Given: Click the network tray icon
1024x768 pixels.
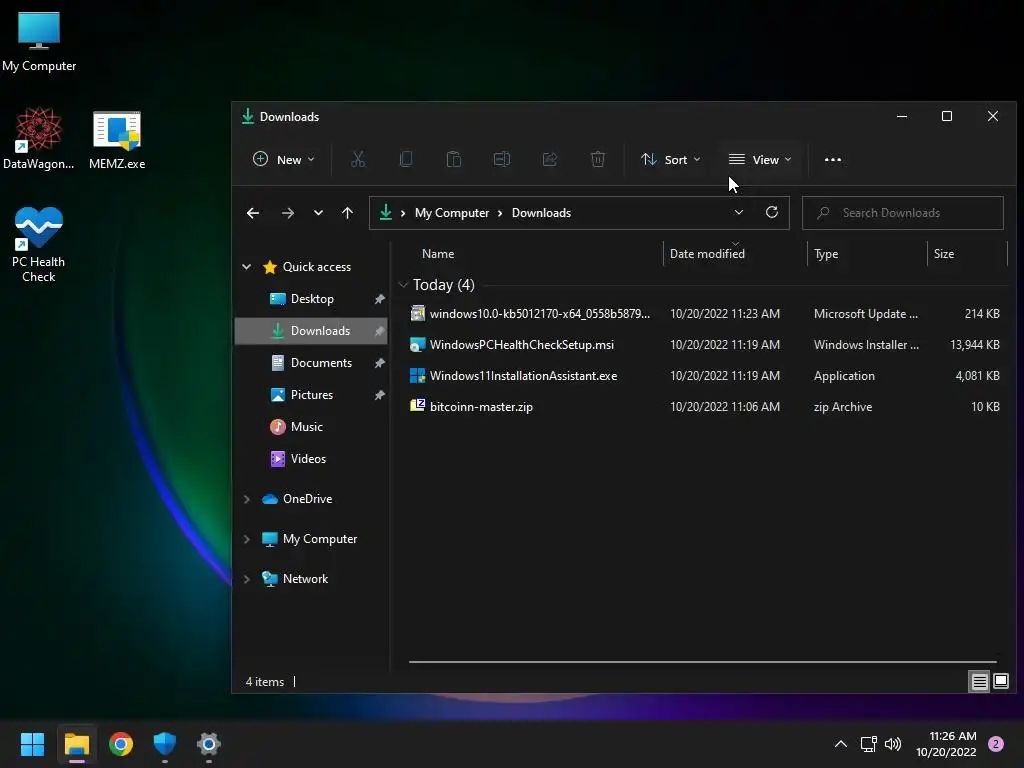Looking at the screenshot, I should [x=868, y=744].
